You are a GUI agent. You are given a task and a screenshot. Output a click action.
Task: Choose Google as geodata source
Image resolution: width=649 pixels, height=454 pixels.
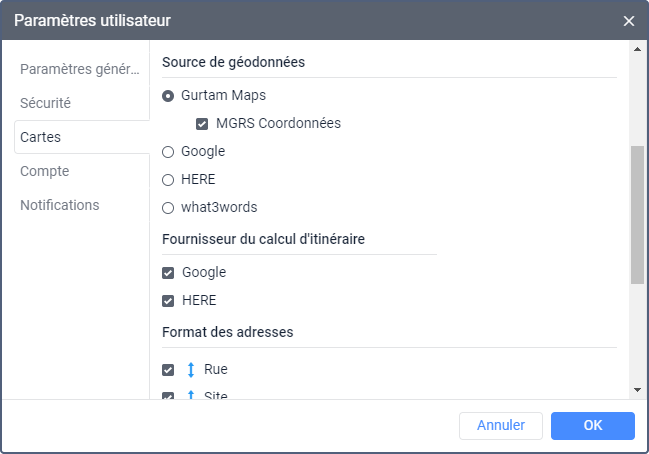(168, 152)
